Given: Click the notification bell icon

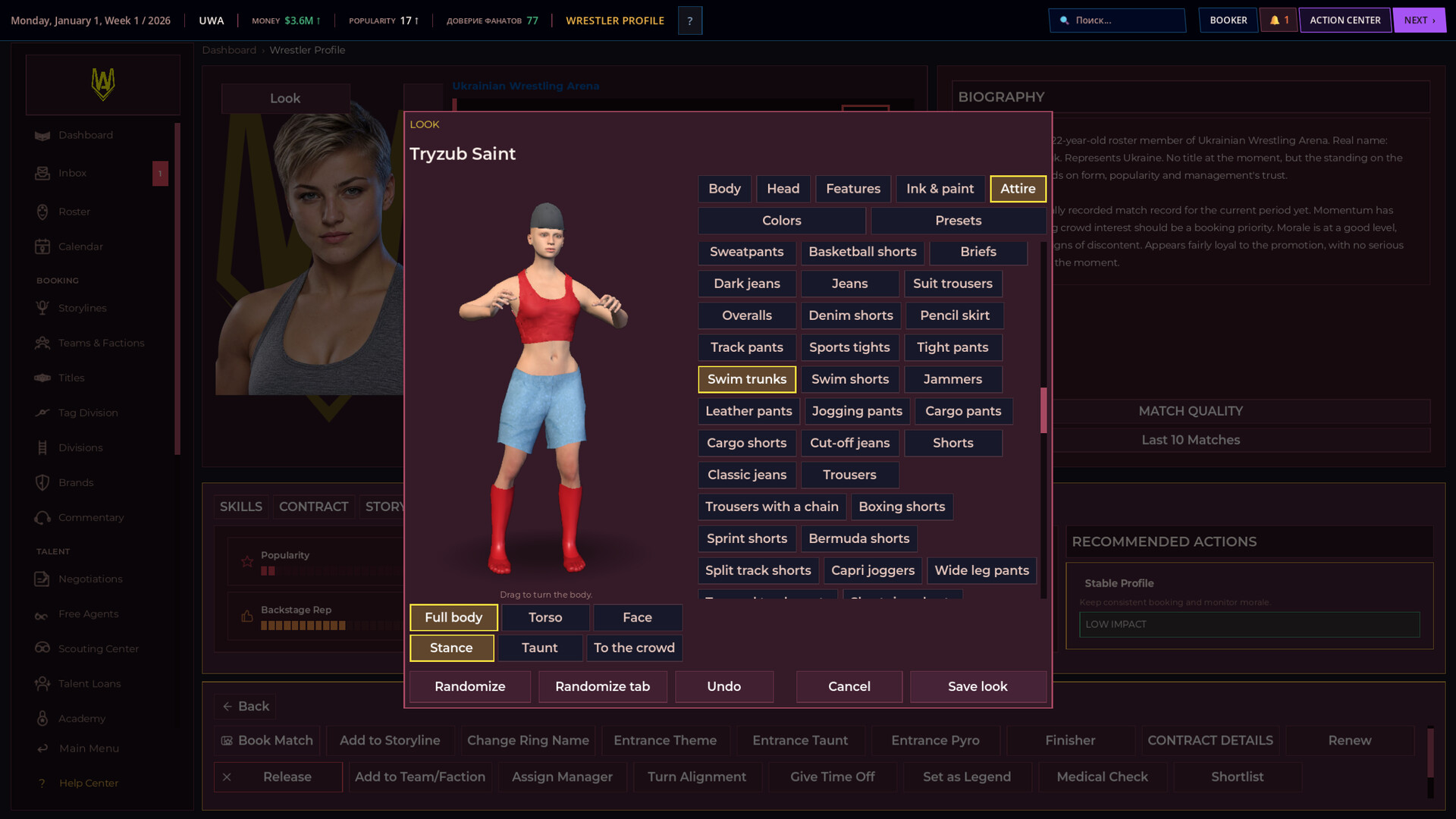Looking at the screenshot, I should [1279, 20].
